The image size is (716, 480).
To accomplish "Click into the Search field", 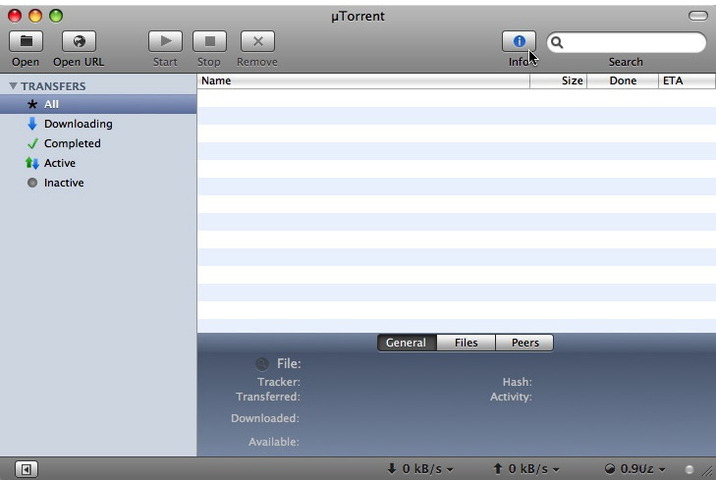I will (626, 42).
